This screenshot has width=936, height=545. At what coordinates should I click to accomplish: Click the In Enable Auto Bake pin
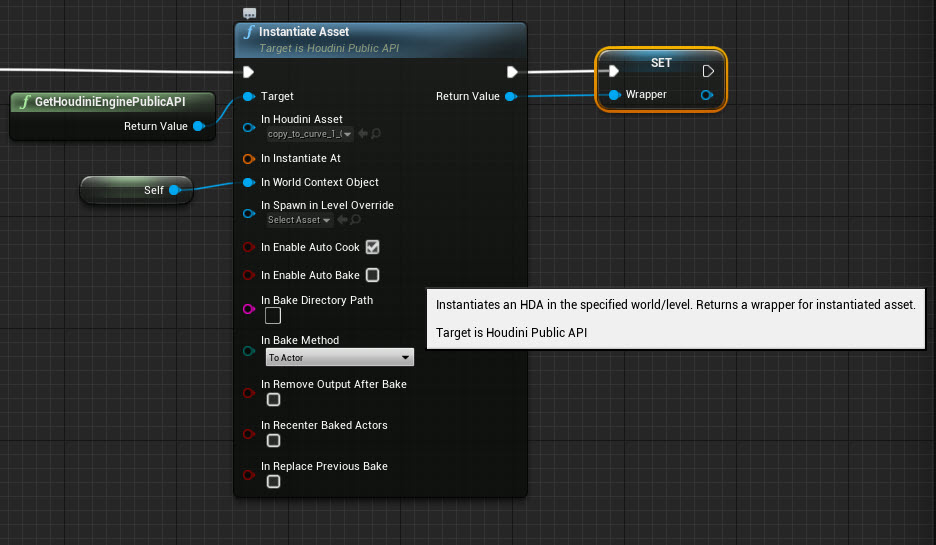click(x=248, y=275)
